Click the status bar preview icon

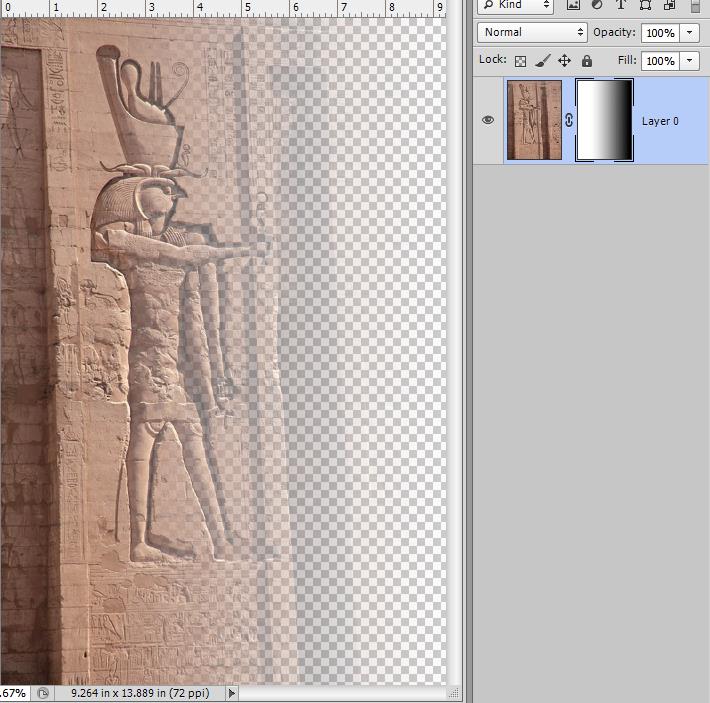click(x=43, y=692)
